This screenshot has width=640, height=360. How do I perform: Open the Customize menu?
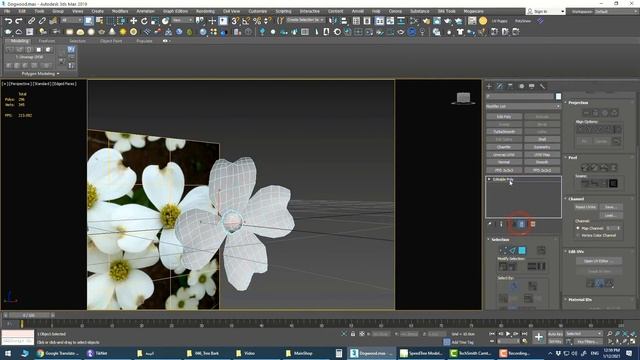pos(258,11)
